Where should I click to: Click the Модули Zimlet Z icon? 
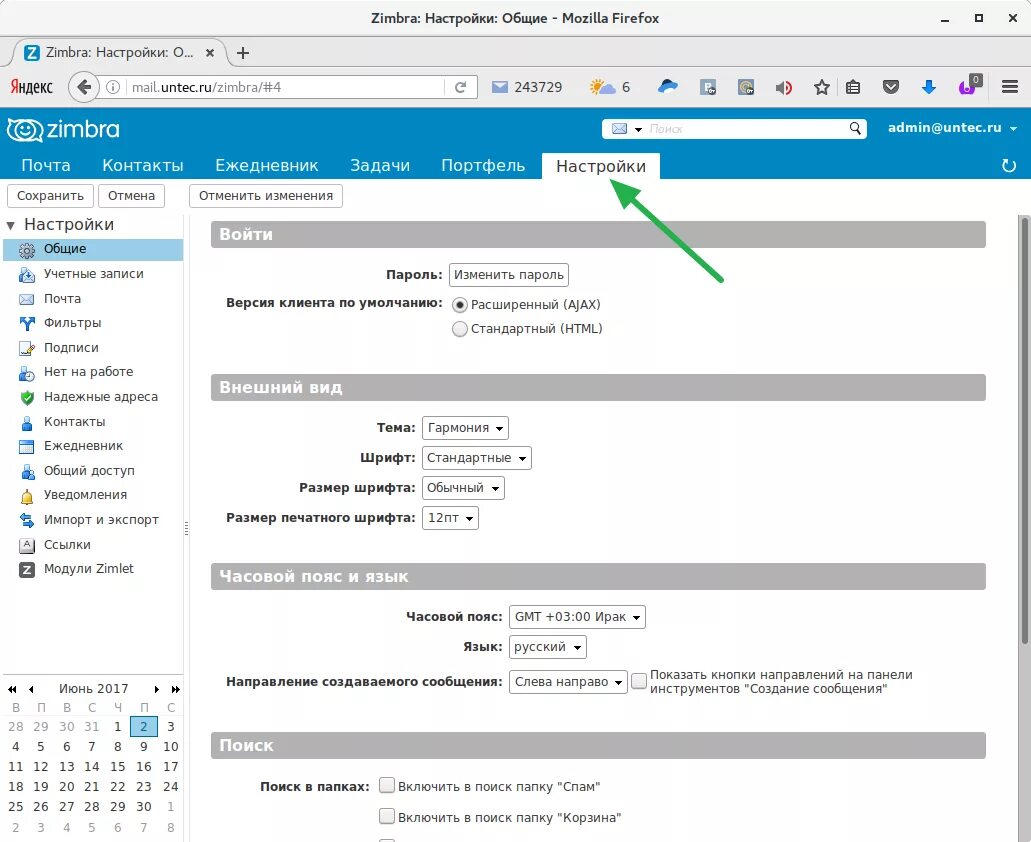coord(26,570)
